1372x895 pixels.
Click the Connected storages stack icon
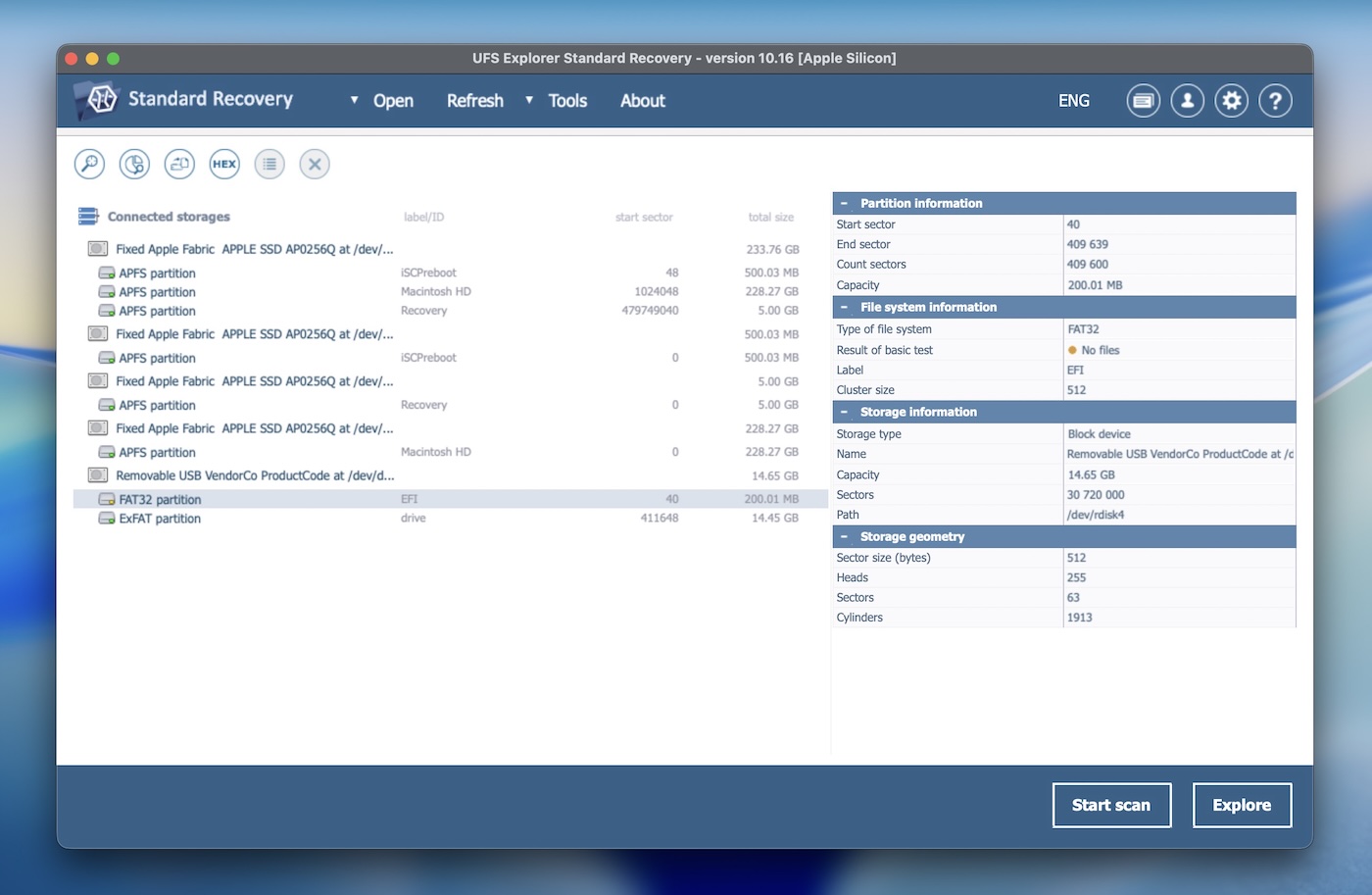88,216
